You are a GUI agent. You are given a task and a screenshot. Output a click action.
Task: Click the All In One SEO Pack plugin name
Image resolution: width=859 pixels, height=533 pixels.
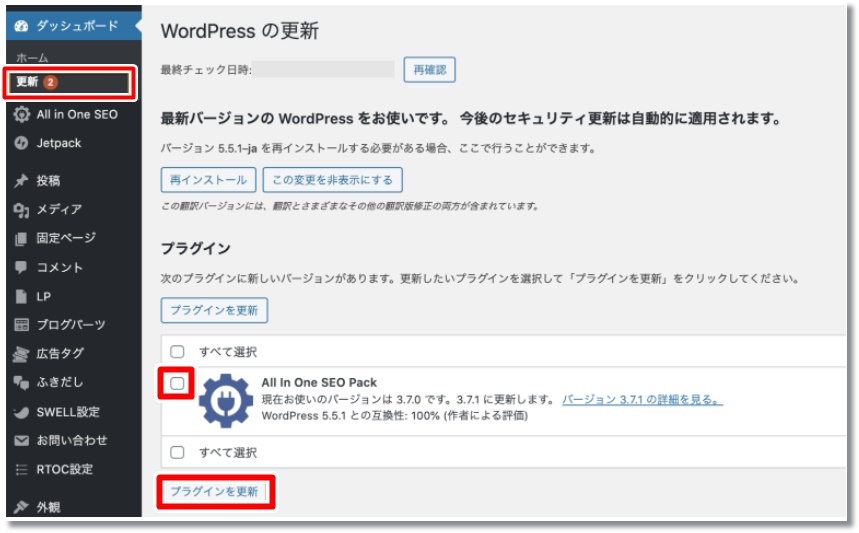[319, 382]
